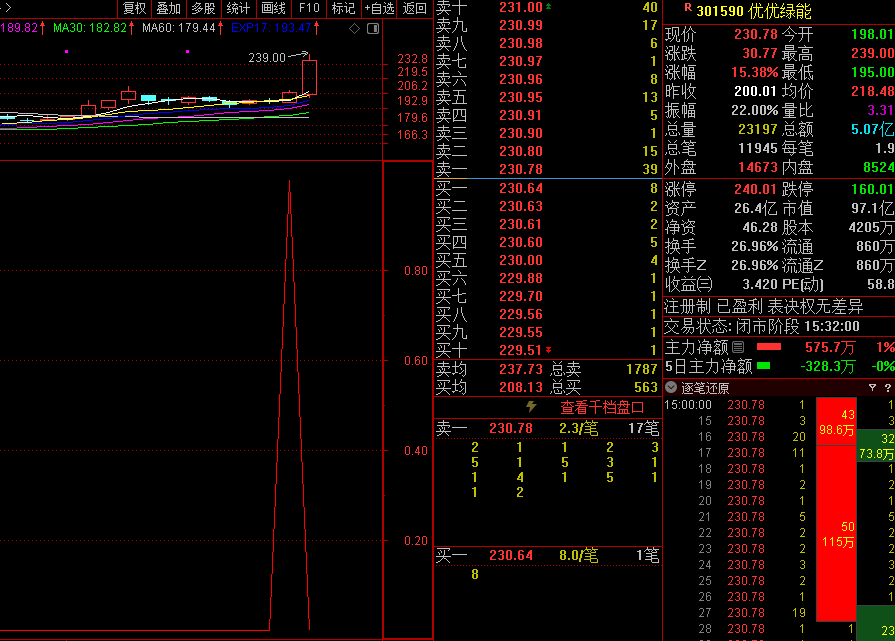
Task: Click the lightning bolt icon by 查看千档盘口
Action: click(531, 407)
